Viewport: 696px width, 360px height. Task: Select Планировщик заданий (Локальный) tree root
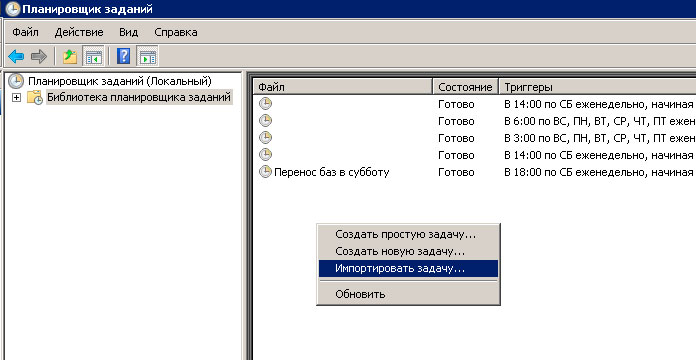pyautogui.click(x=119, y=81)
